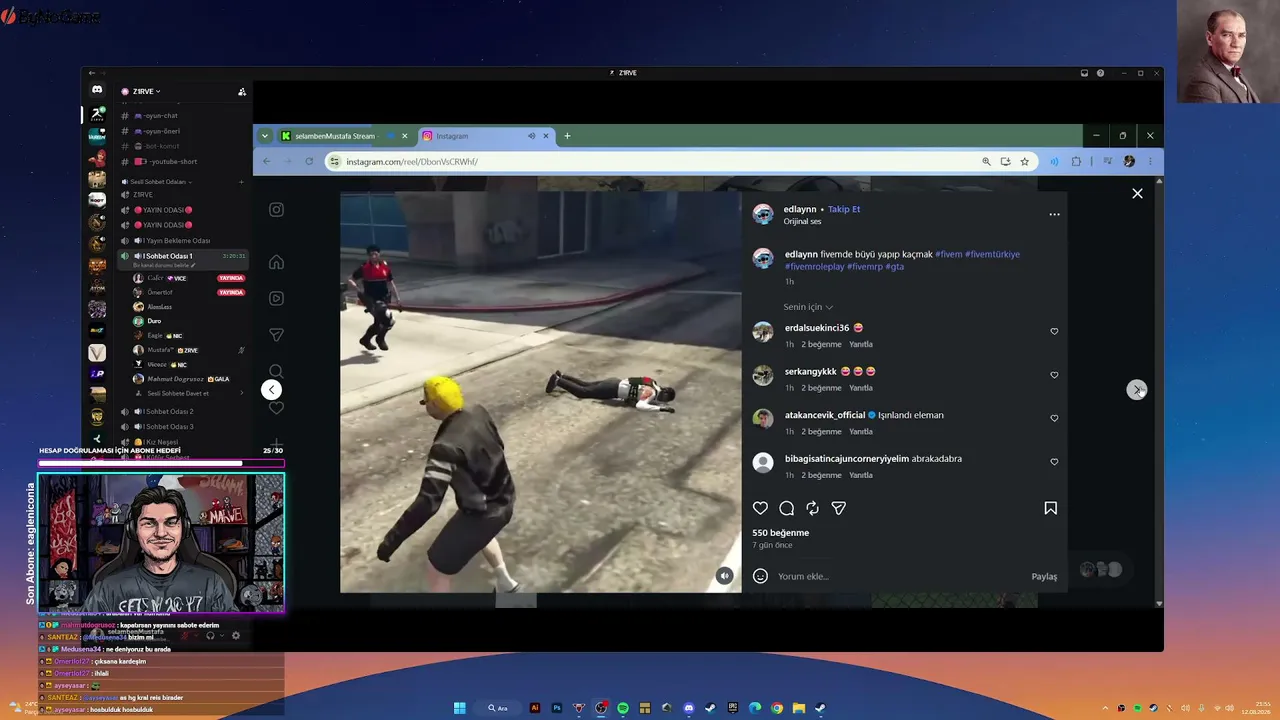Reply to atakancevik_official's comment with Yanıtla
1280x720 pixels.
coord(861,432)
